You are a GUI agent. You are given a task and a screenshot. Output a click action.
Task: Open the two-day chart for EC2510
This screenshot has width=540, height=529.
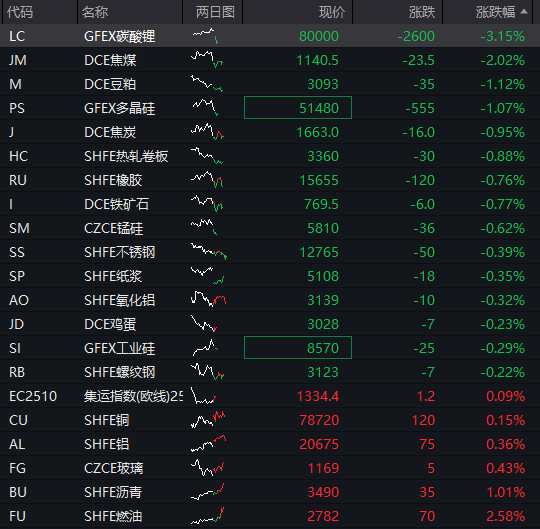point(204,395)
